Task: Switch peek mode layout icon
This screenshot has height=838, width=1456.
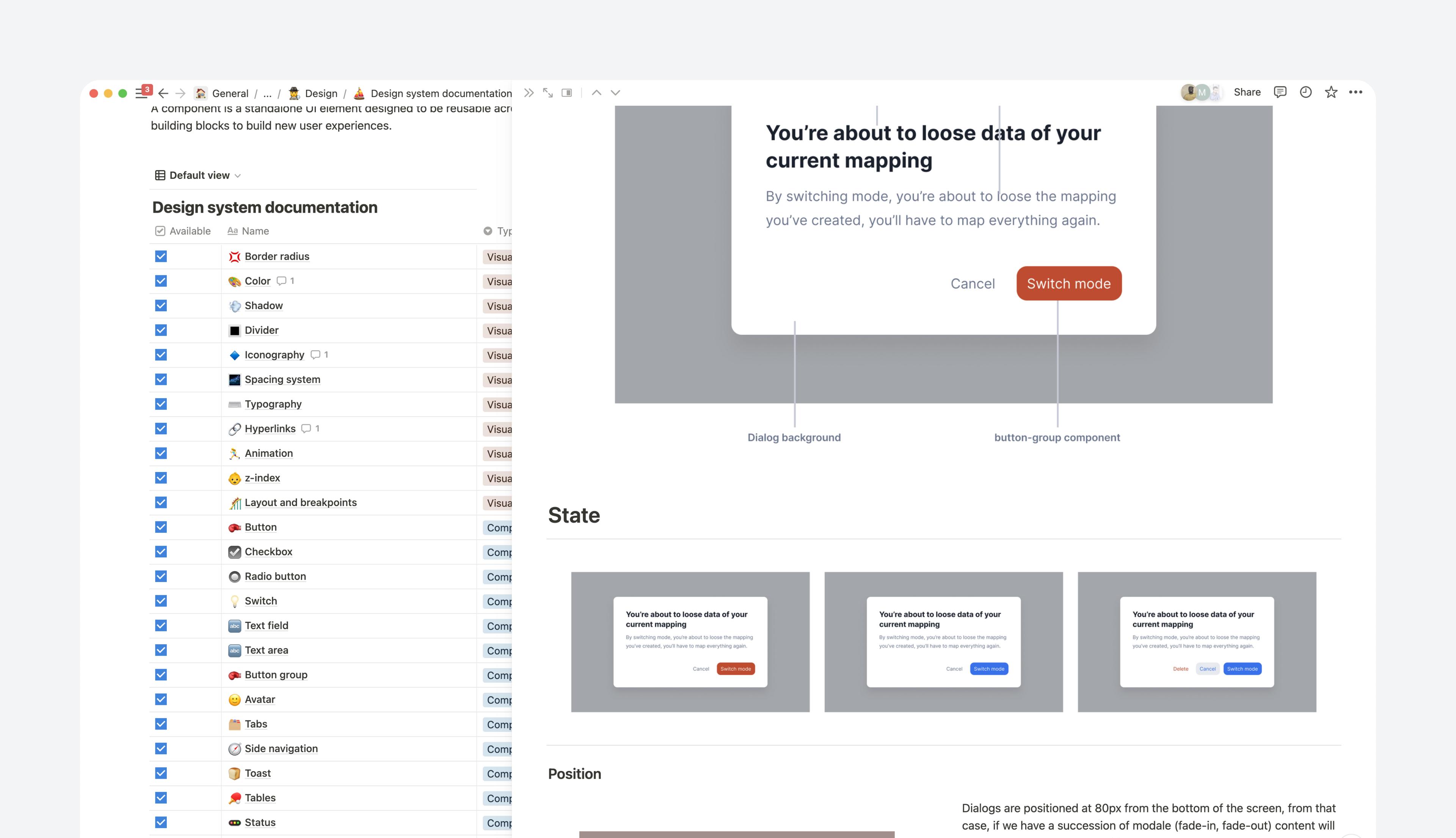Action: tap(567, 93)
